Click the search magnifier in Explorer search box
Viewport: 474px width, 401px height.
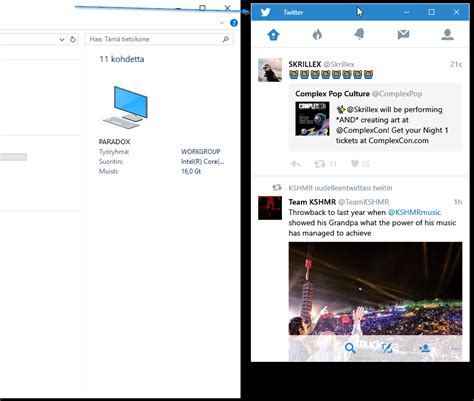pyautogui.click(x=226, y=39)
